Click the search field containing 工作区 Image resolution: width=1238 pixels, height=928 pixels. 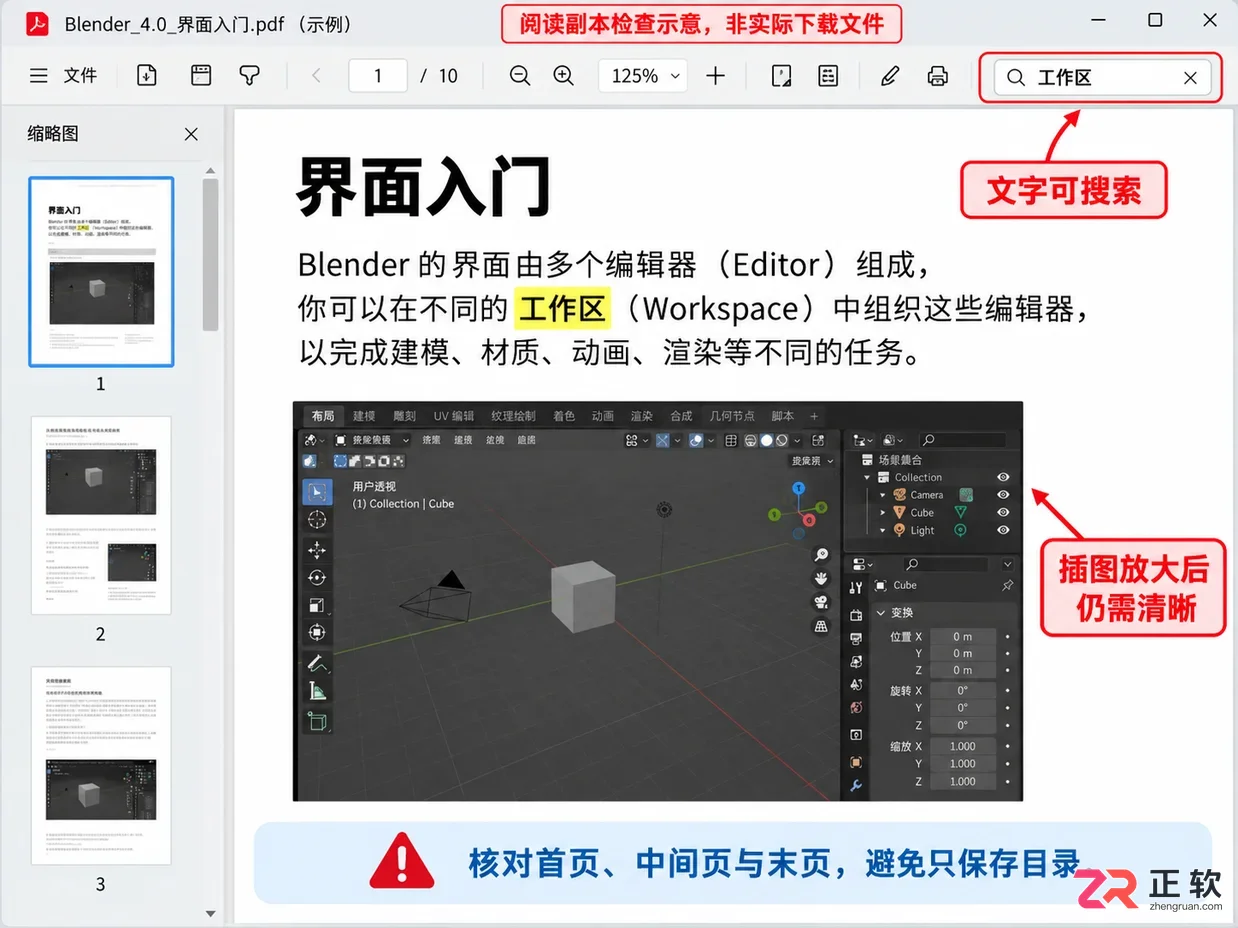click(x=1102, y=77)
